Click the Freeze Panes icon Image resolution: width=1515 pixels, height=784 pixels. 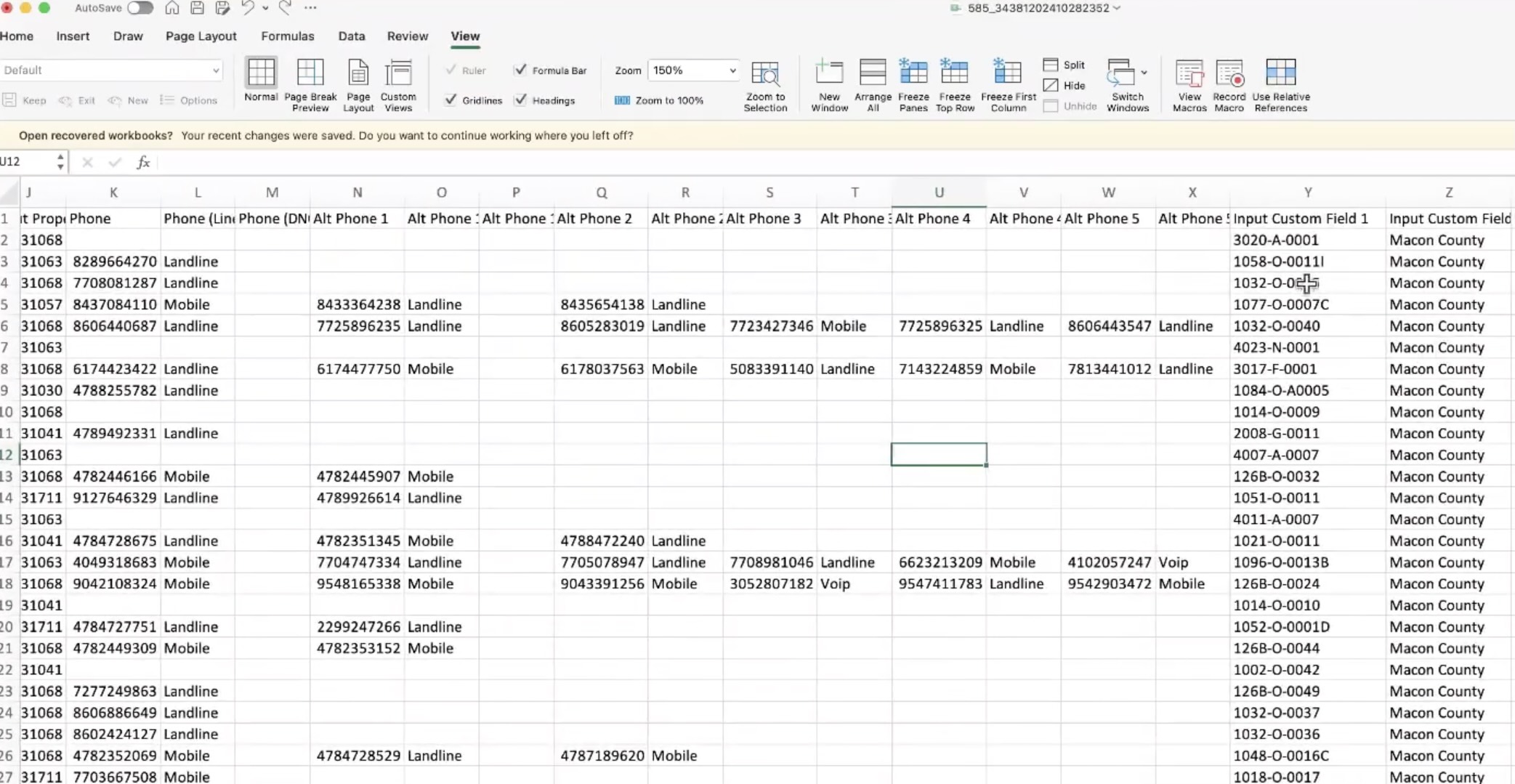913,73
